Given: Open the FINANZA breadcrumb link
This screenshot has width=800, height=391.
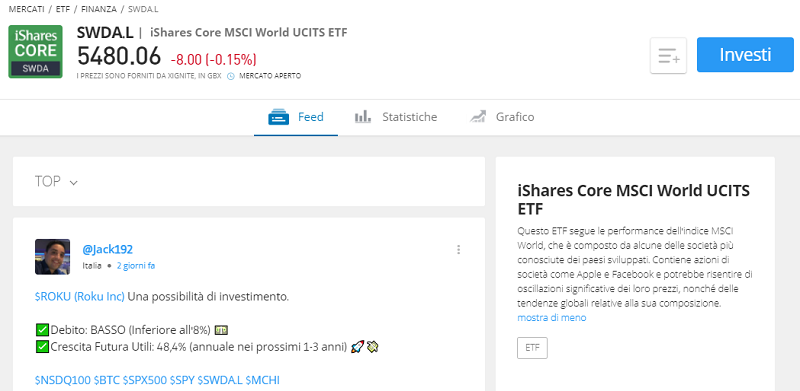Looking at the screenshot, I should (99, 9).
